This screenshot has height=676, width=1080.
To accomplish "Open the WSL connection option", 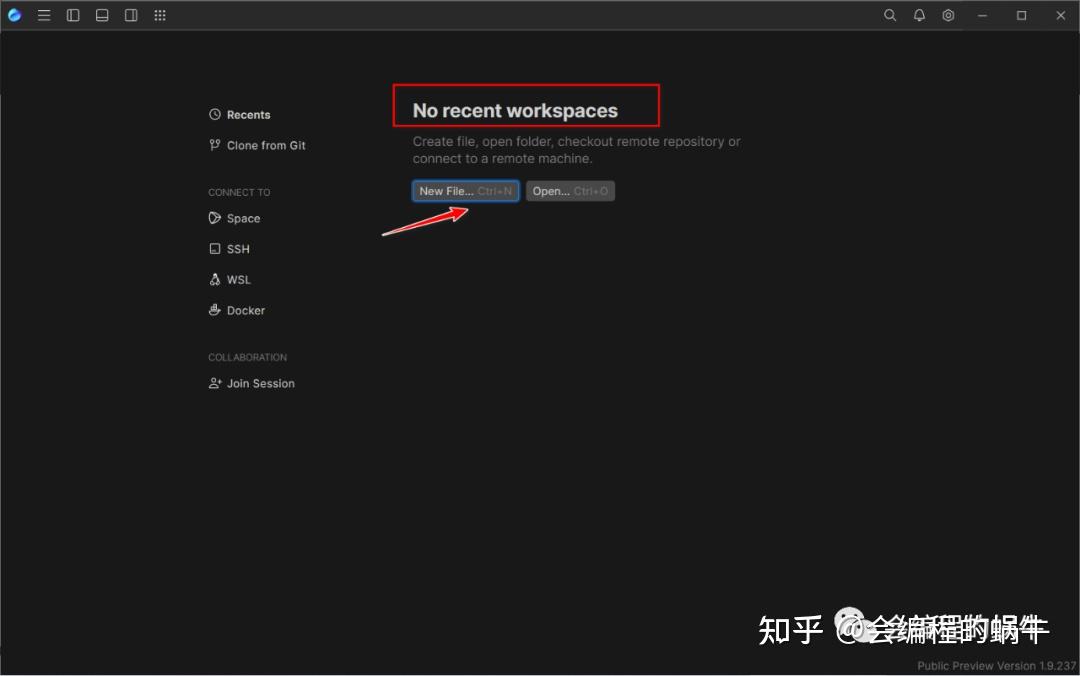I will [230, 280].
